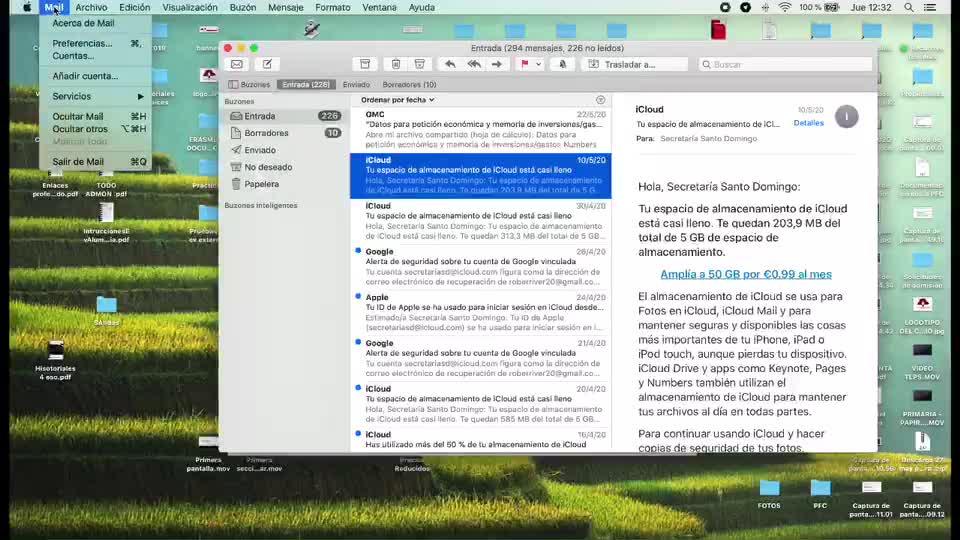Open the Formato menu
The height and width of the screenshot is (540, 960).
pos(332,7)
